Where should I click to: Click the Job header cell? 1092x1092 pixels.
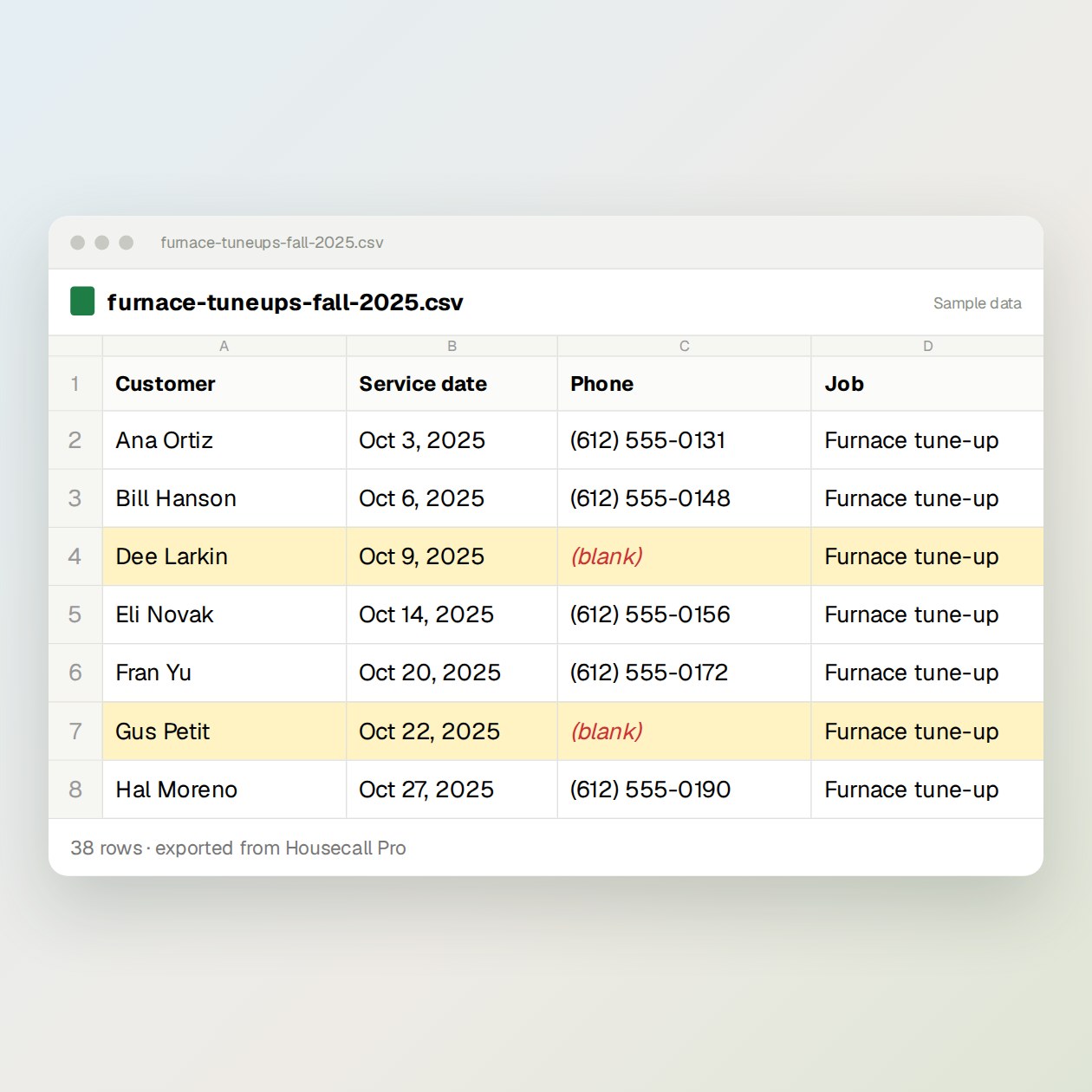click(x=927, y=384)
